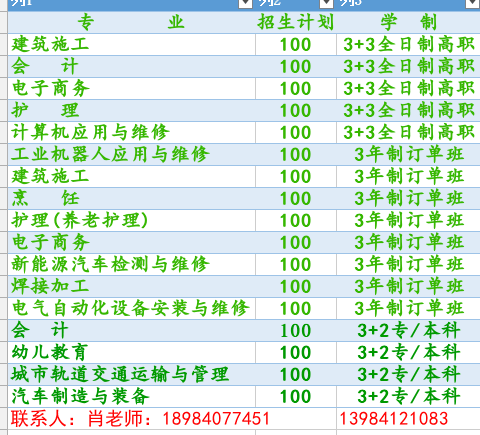The height and width of the screenshot is (435, 480).
Task: Select 建筑施工 cell in the 3+3全日制高职 row
Action: tap(131, 44)
